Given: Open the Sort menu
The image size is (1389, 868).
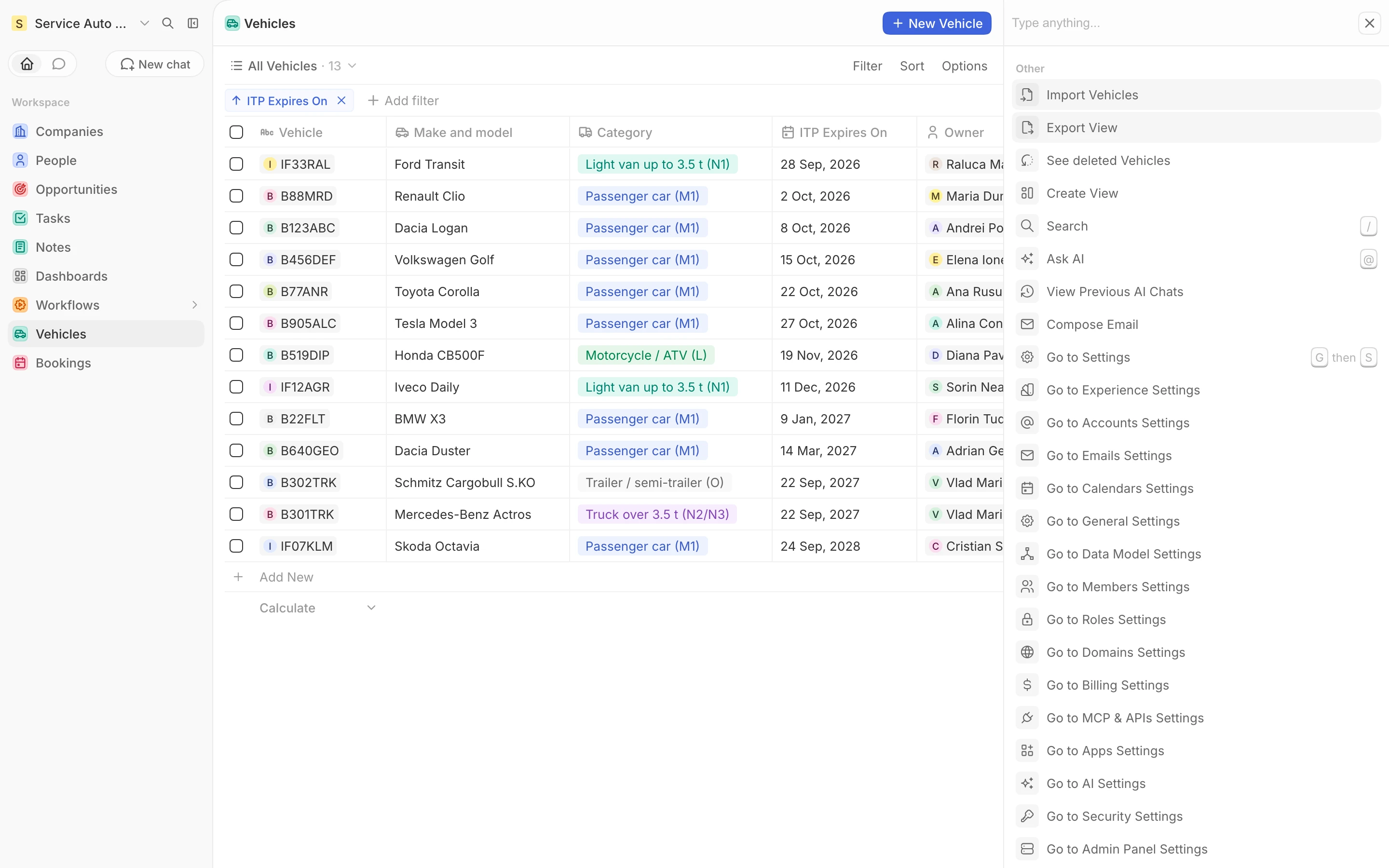Looking at the screenshot, I should [912, 66].
